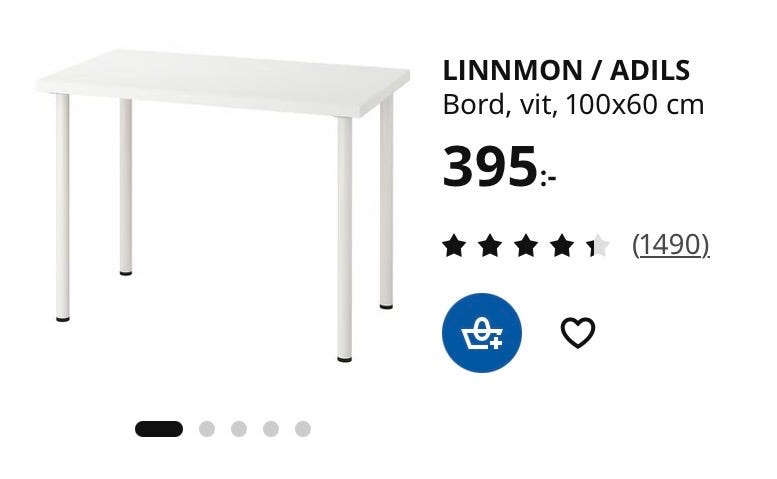Click the nearest foreground table leg
This screenshot has width=777, height=479.
(345, 239)
